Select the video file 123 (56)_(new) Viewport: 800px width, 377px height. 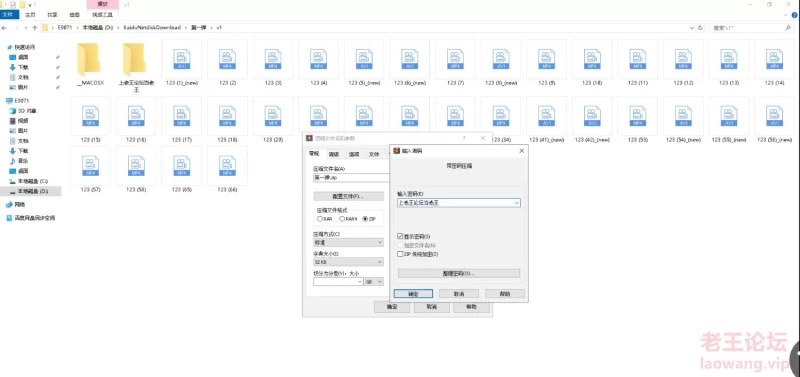pyautogui.click(x=774, y=120)
